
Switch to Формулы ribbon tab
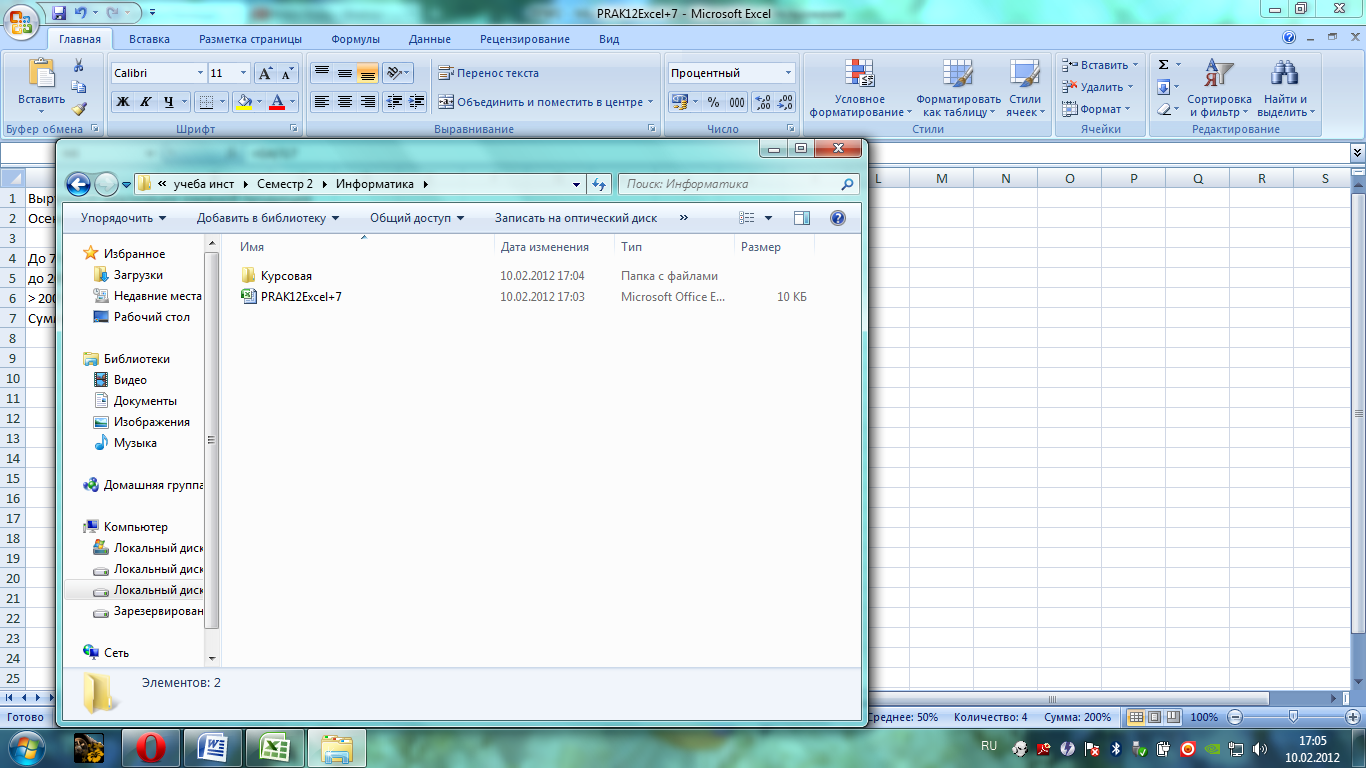pos(355,39)
